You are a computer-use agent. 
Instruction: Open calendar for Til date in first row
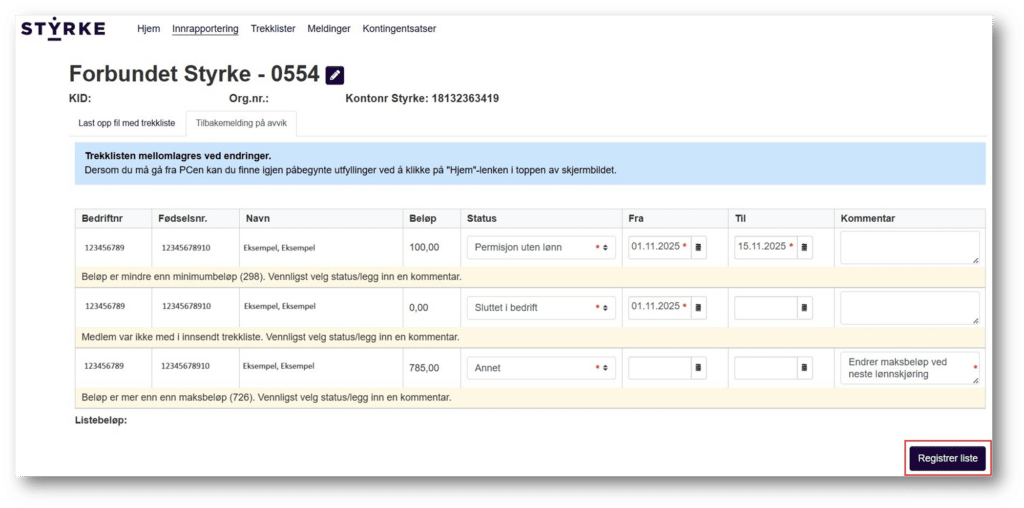coord(805,247)
